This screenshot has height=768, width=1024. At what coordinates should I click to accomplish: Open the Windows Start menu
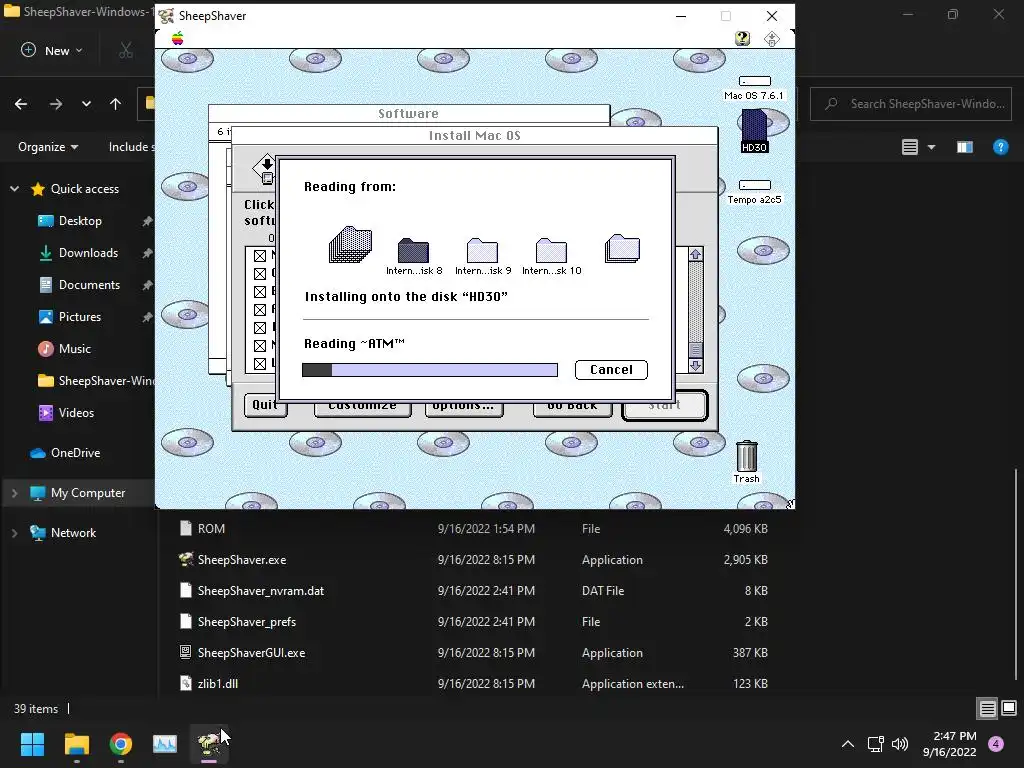[x=32, y=744]
